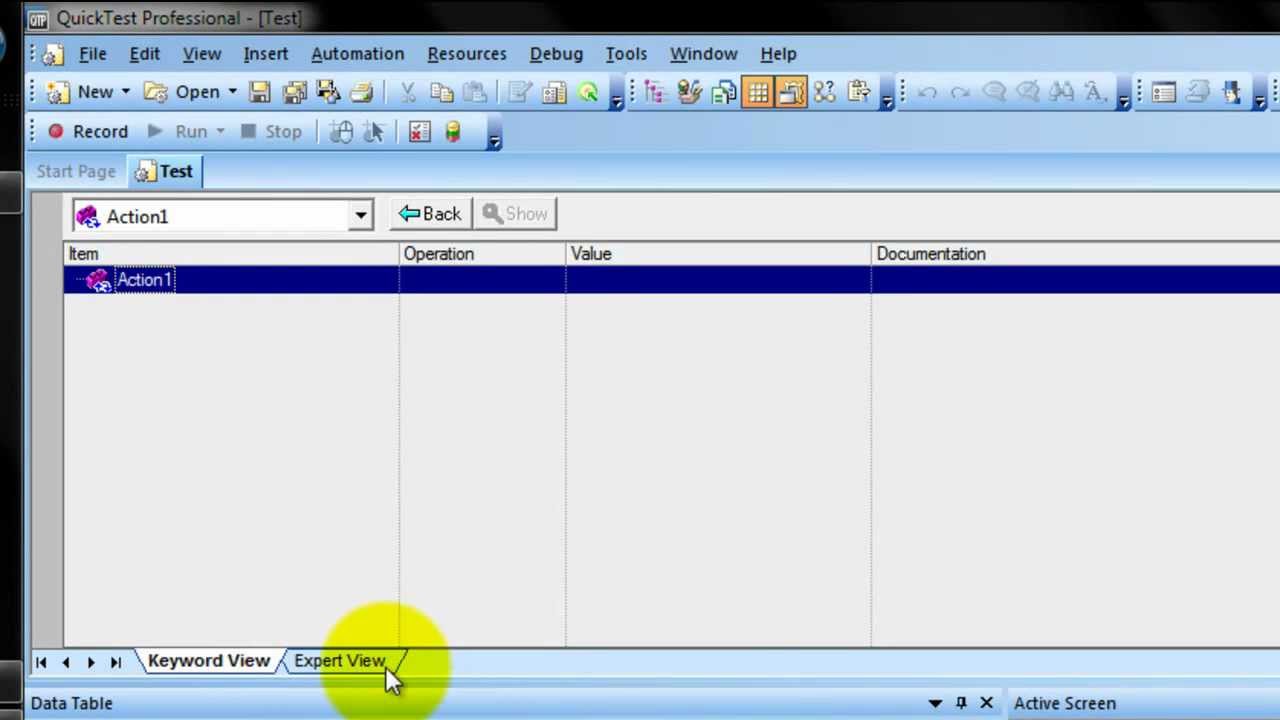Click the Stop button
The width and height of the screenshot is (1280, 720).
coord(271,131)
